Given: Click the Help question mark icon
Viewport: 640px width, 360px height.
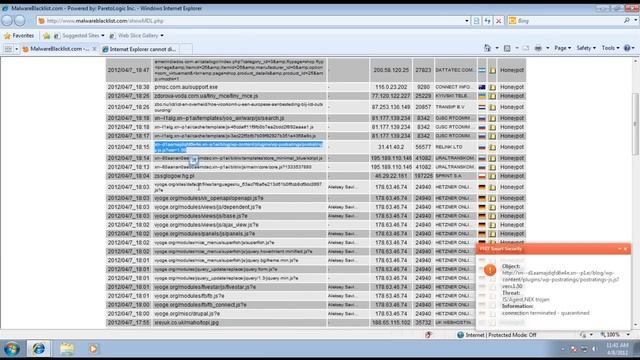Looking at the screenshot, I should tap(627, 48).
